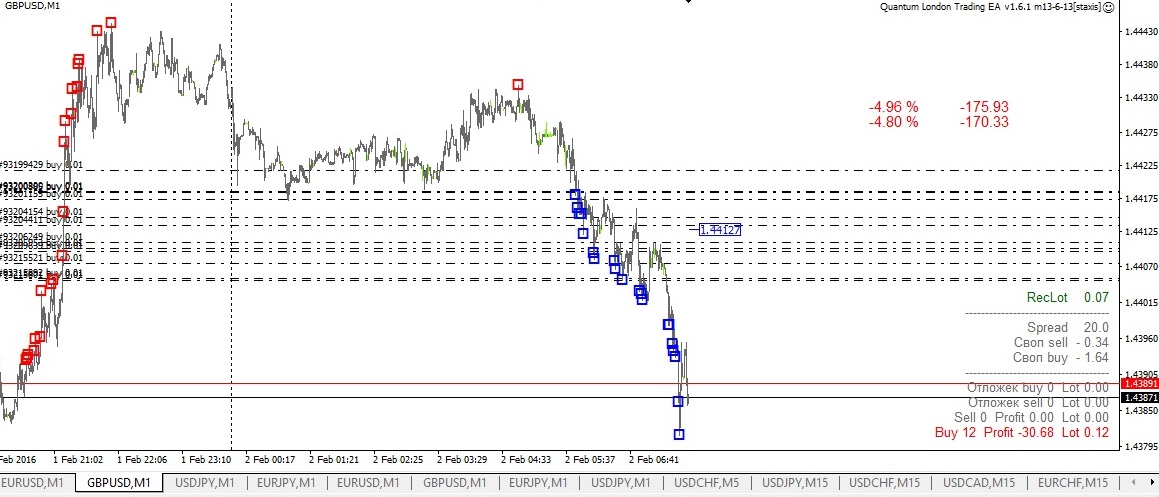Screen dimensions: 1159x497
Task: Click the 1.44430 price scale value
Action: [1141, 32]
